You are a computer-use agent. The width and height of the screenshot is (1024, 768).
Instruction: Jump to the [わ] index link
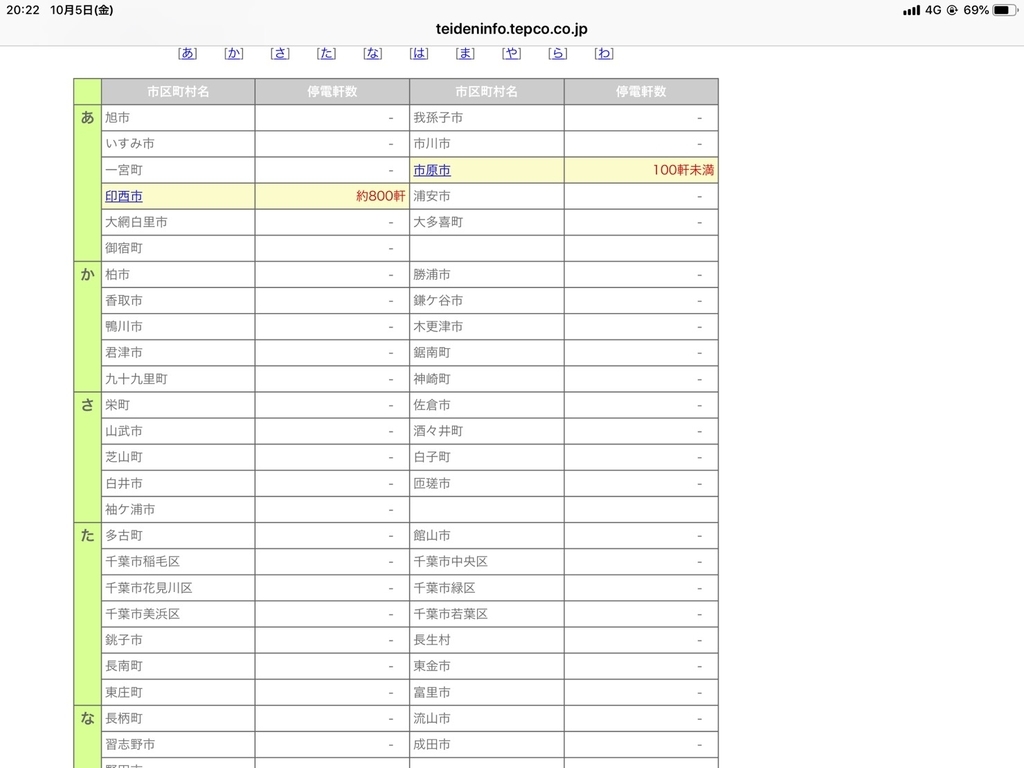click(x=604, y=54)
